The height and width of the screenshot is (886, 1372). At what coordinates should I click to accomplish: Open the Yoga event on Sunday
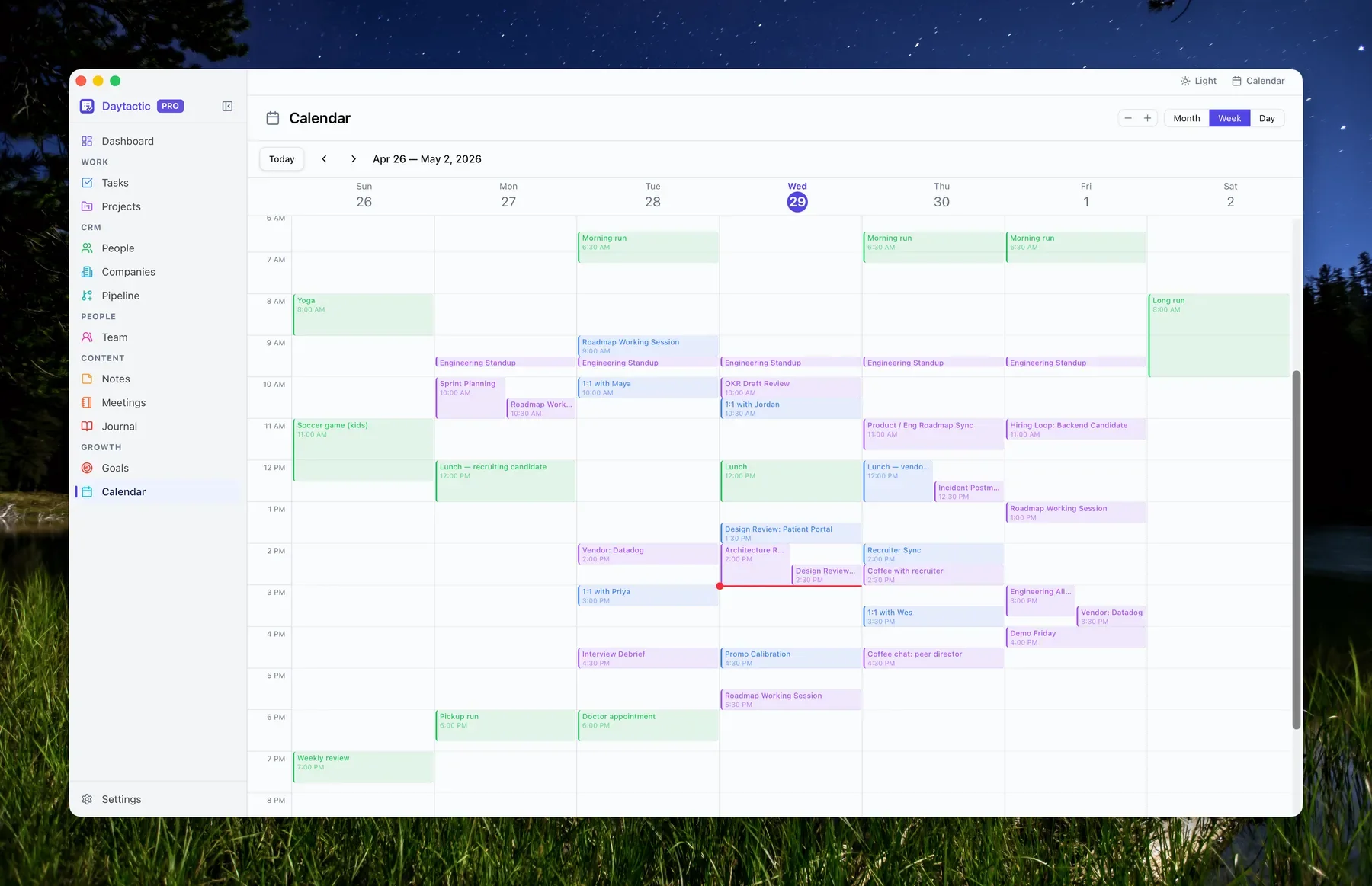364,315
